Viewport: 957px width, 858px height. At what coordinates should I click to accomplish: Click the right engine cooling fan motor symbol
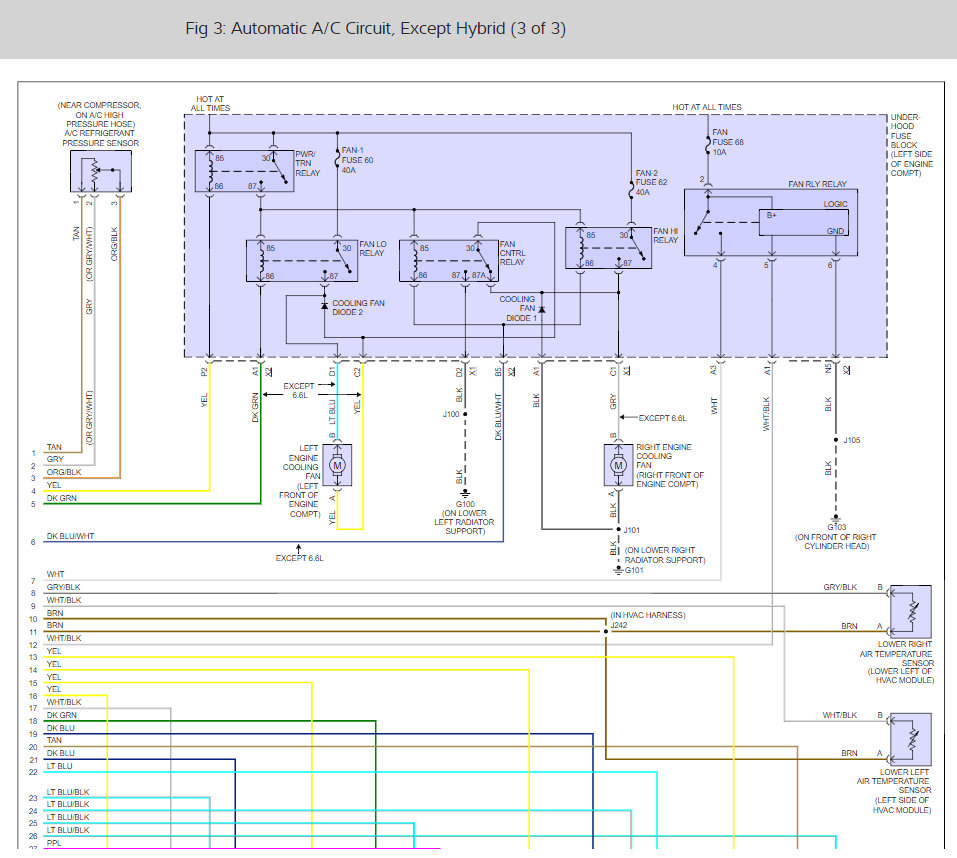pyautogui.click(x=618, y=465)
